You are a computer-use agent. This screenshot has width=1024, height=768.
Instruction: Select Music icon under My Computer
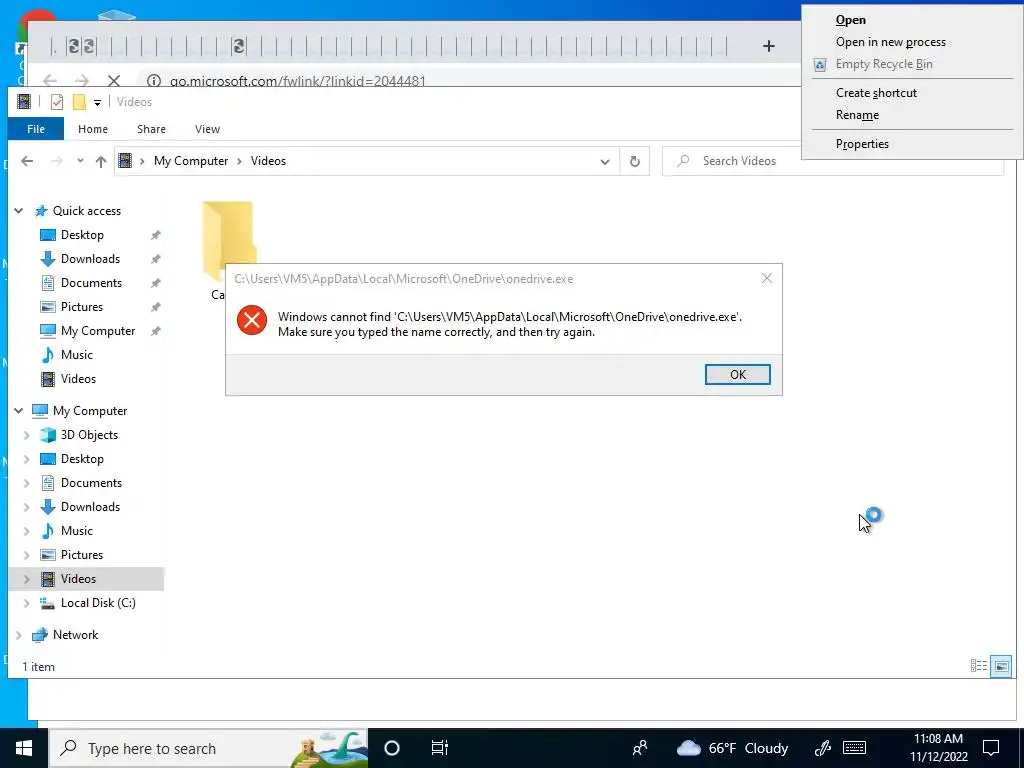pyautogui.click(x=48, y=531)
